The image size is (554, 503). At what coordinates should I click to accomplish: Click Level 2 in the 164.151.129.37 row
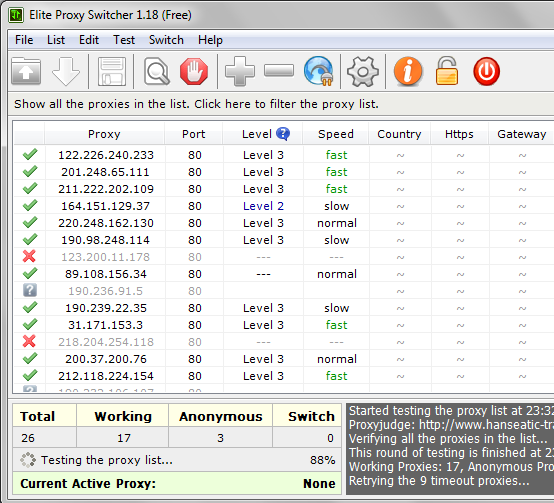[x=263, y=206]
